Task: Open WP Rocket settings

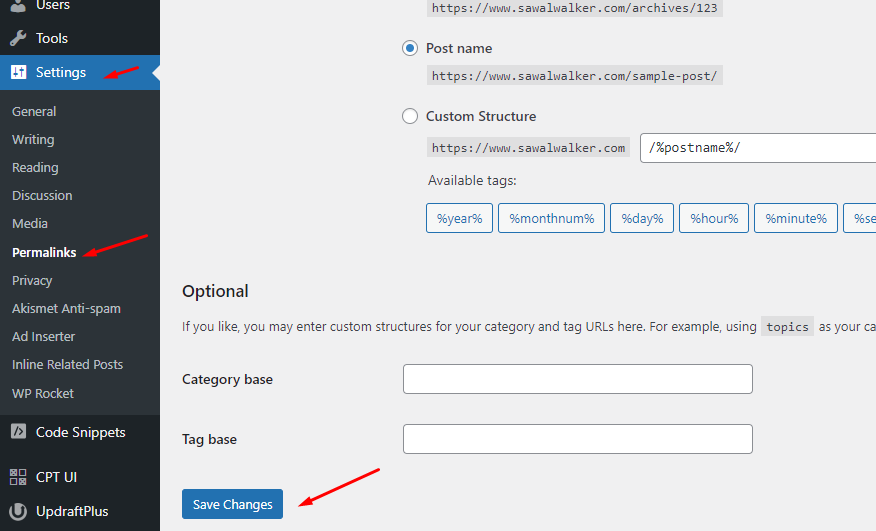Action: [42, 393]
